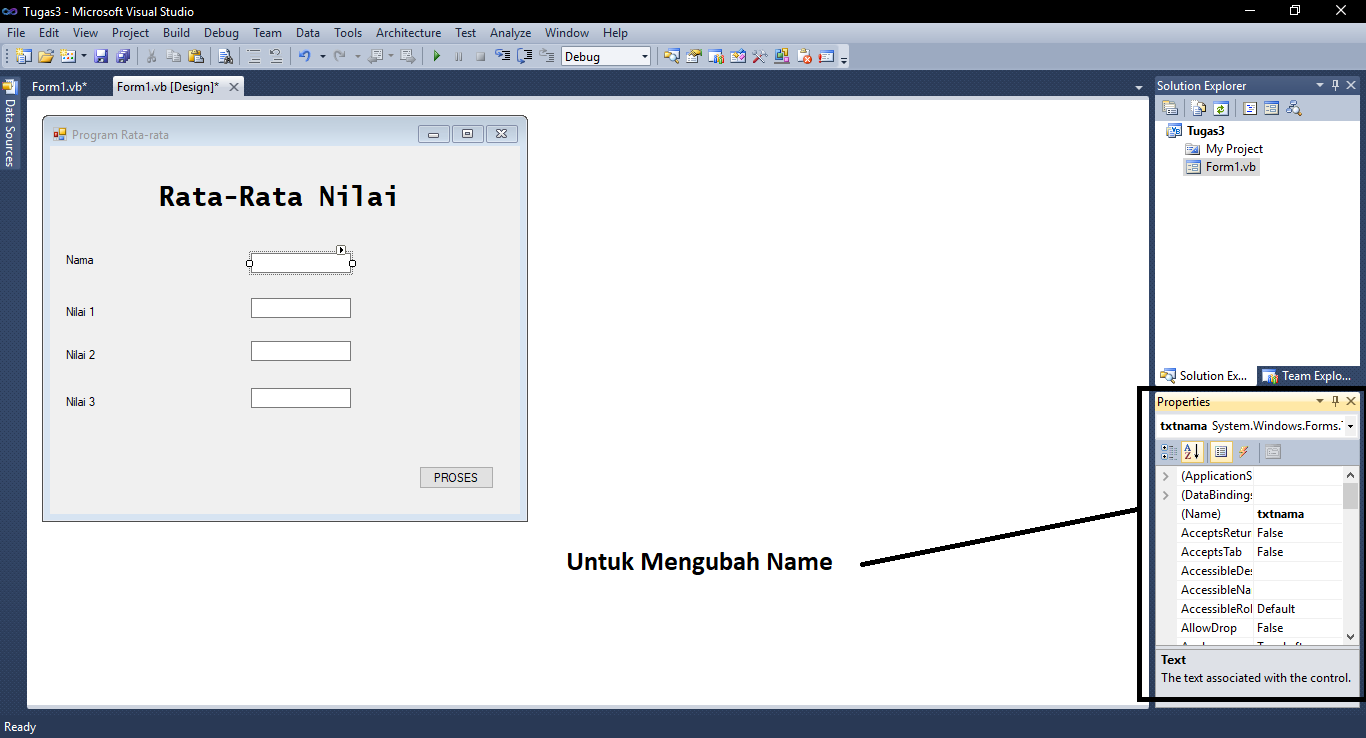Click the Show All Files icon

tap(1197, 107)
